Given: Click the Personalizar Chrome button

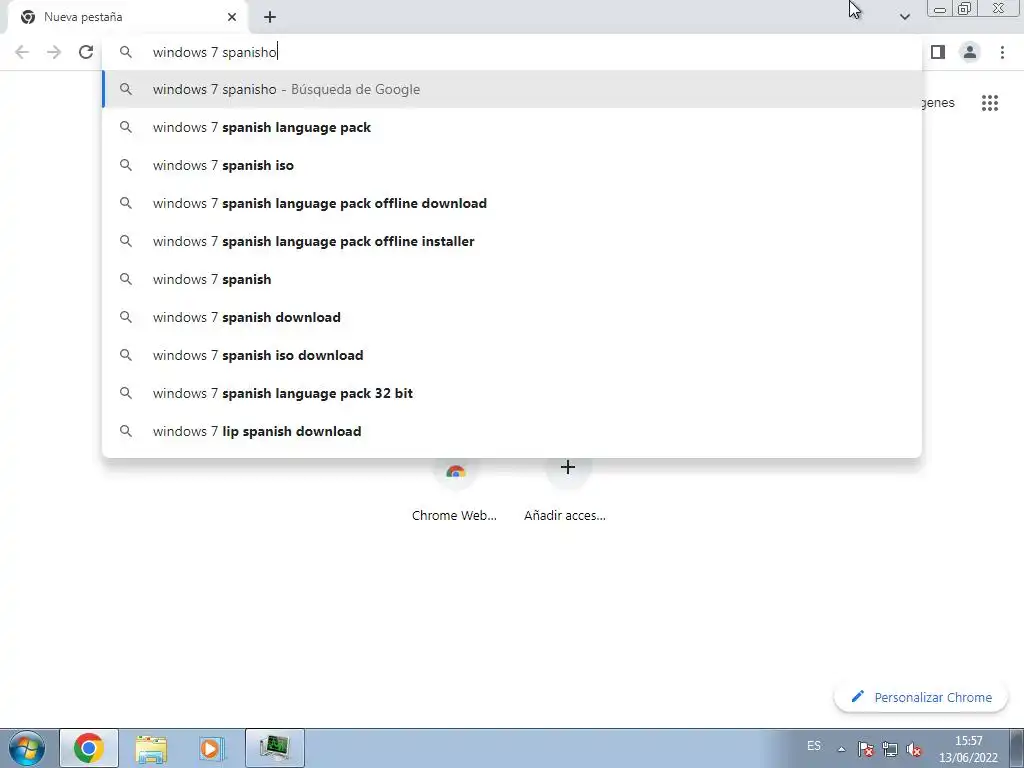Looking at the screenshot, I should click(921, 697).
